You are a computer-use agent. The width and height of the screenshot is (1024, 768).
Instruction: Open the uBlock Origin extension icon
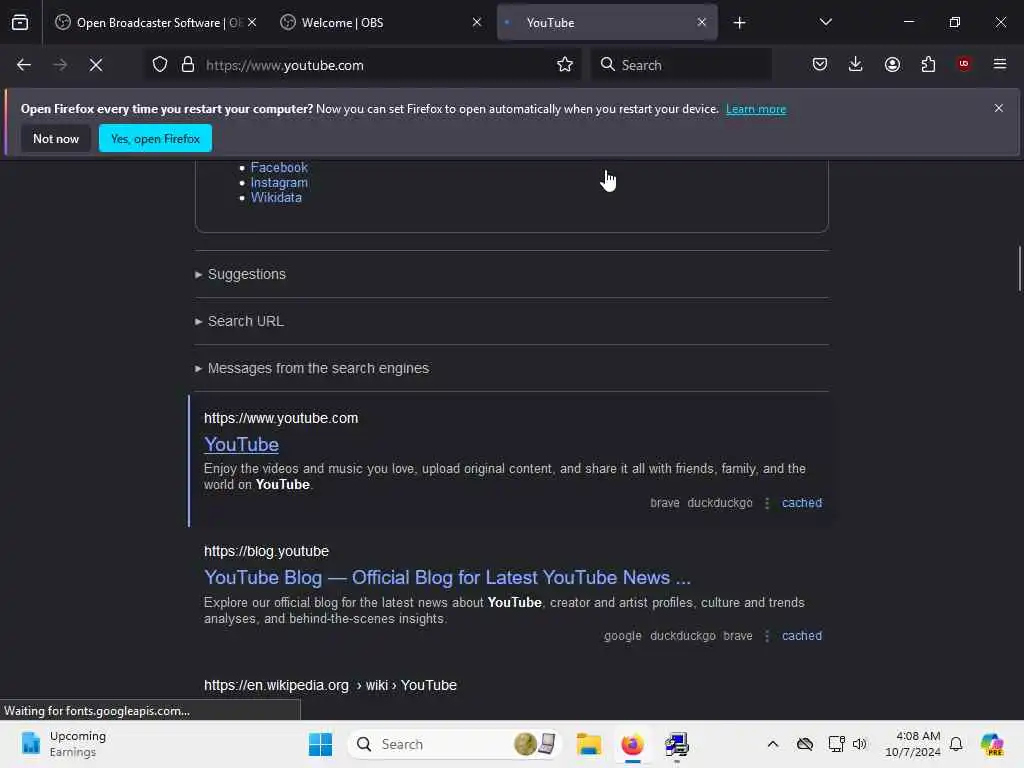(964, 64)
